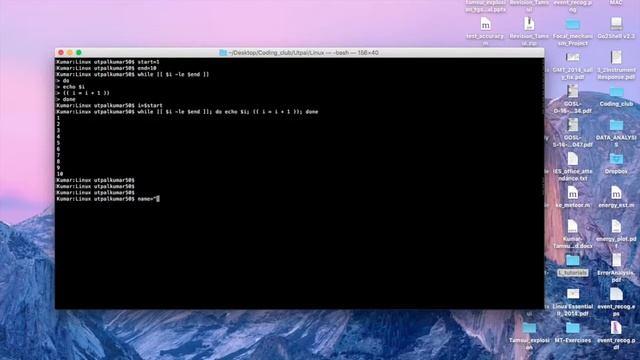Screen dimensions: 640x360
Task: Open the MT-Exercises folder icon
Action: [x=573, y=328]
